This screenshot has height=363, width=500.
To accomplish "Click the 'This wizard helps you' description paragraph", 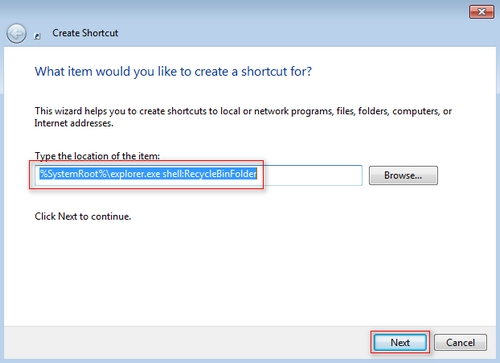I will [x=243, y=117].
